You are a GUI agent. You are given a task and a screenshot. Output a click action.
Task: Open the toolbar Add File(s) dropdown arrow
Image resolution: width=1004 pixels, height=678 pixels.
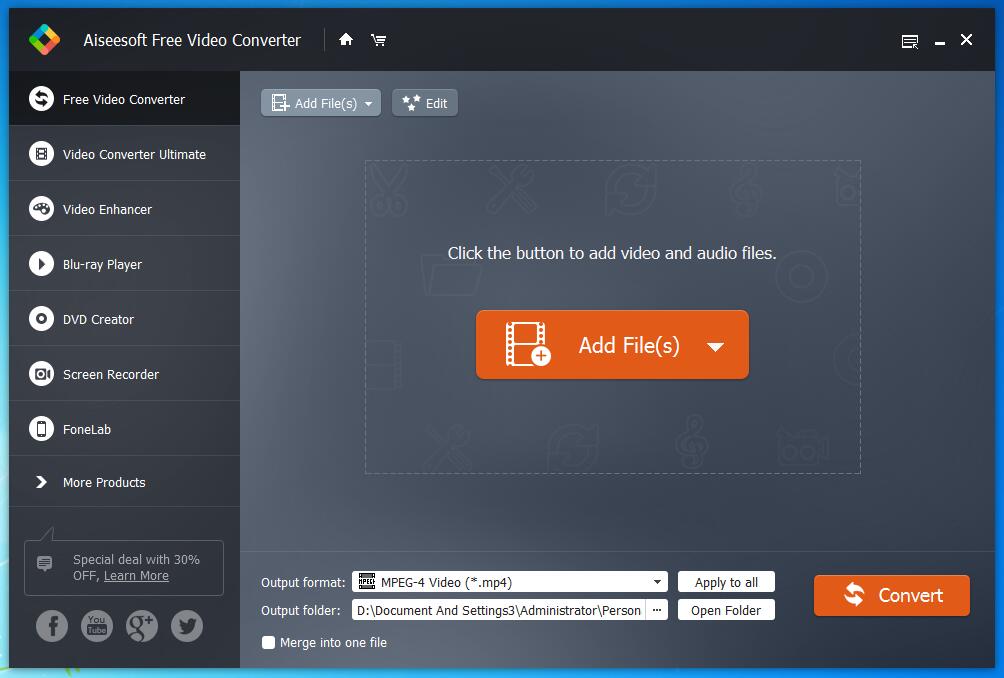point(369,104)
